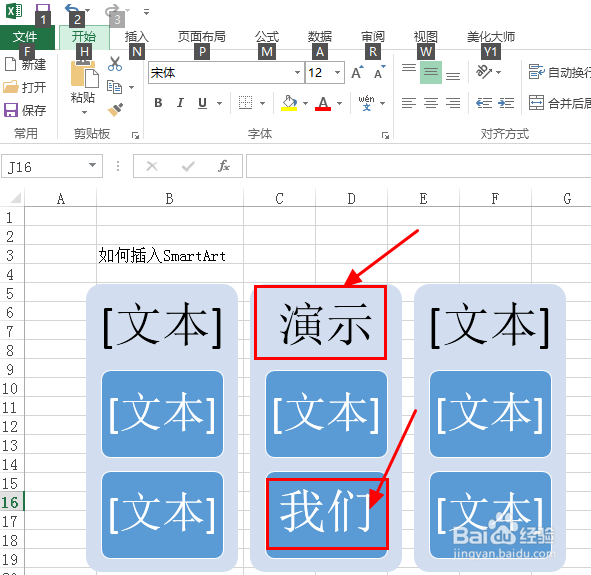Open the font name dropdown
The image size is (591, 575).
[x=297, y=72]
